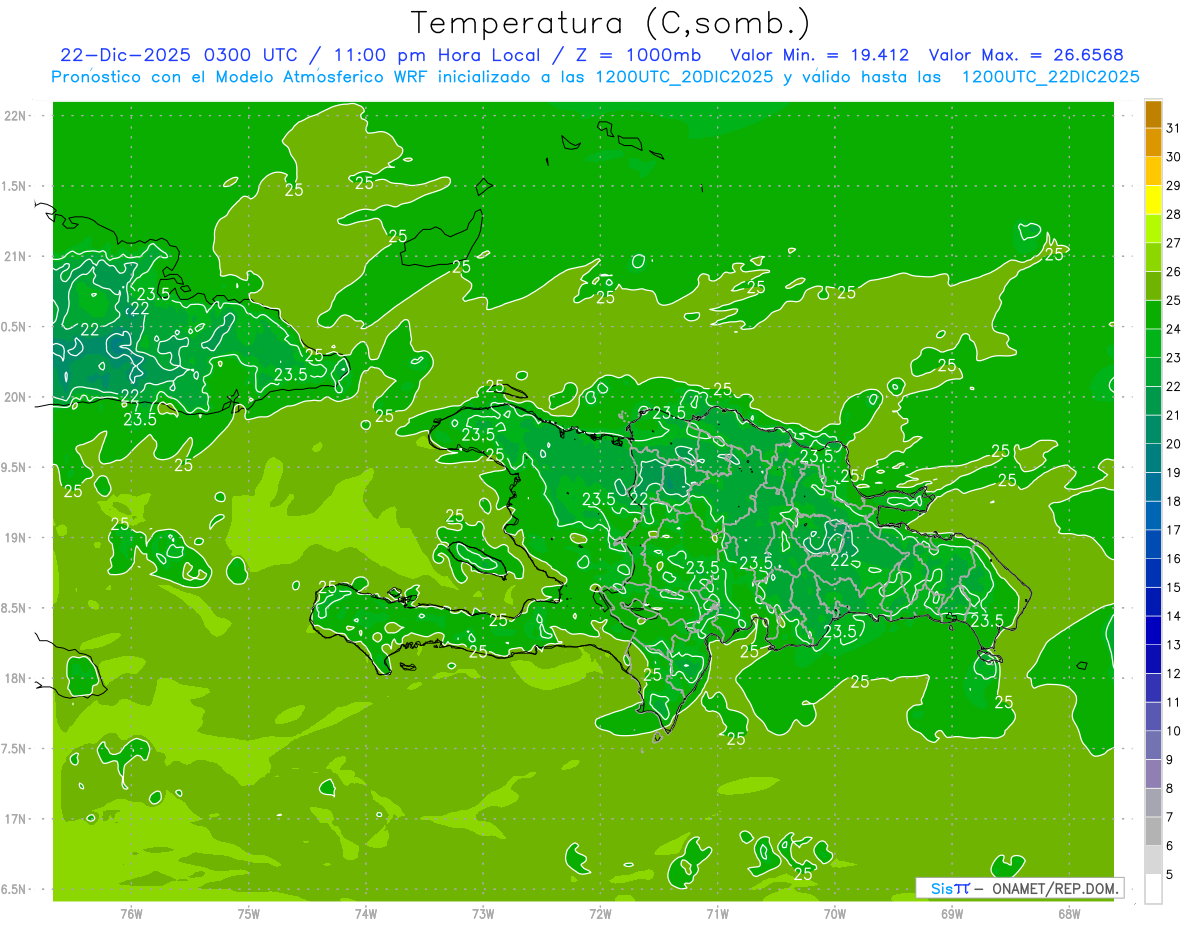Click the '76W' longitude axis label
The width and height of the screenshot is (1200, 927).
tap(131, 914)
